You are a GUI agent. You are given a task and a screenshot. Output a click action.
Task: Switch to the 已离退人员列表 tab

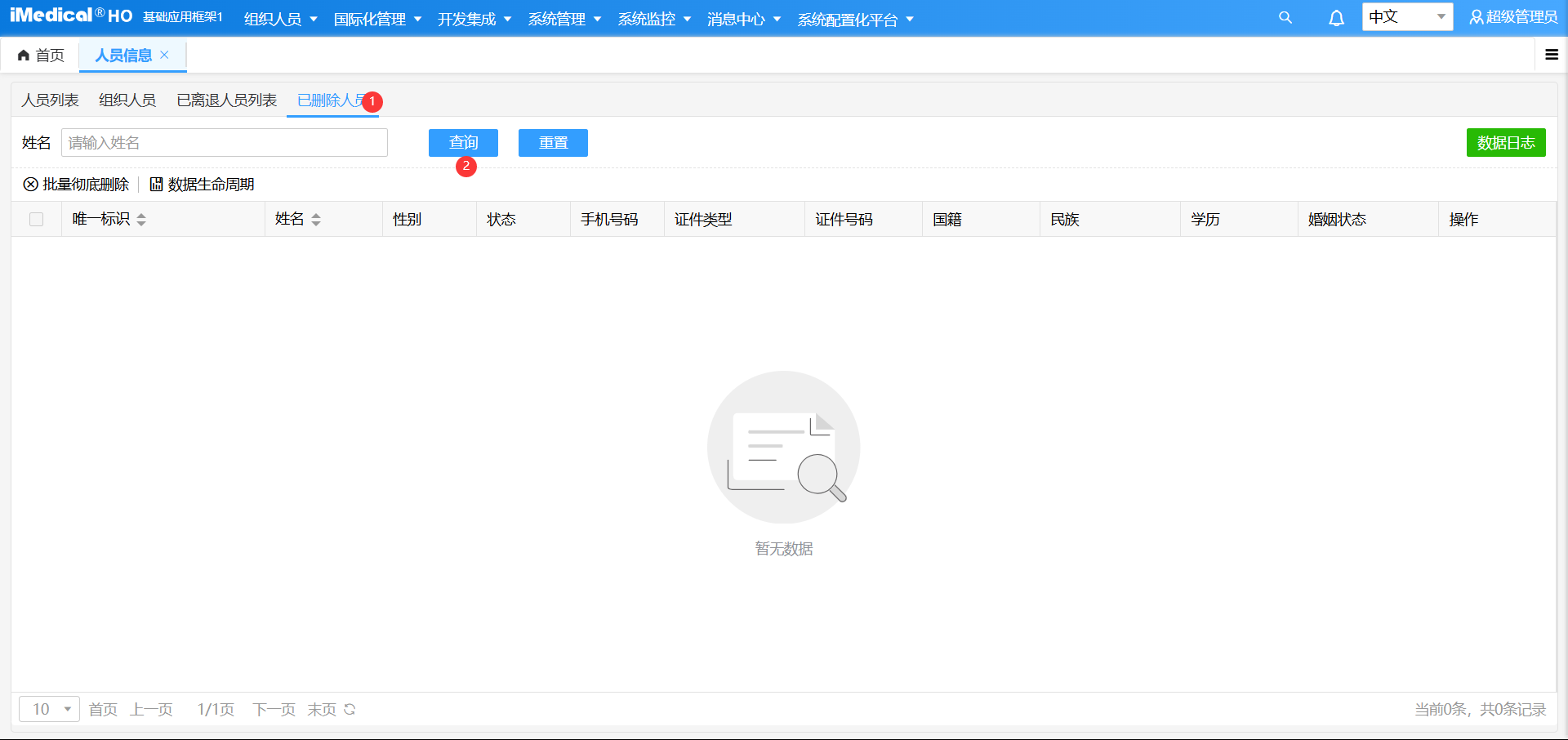click(225, 100)
